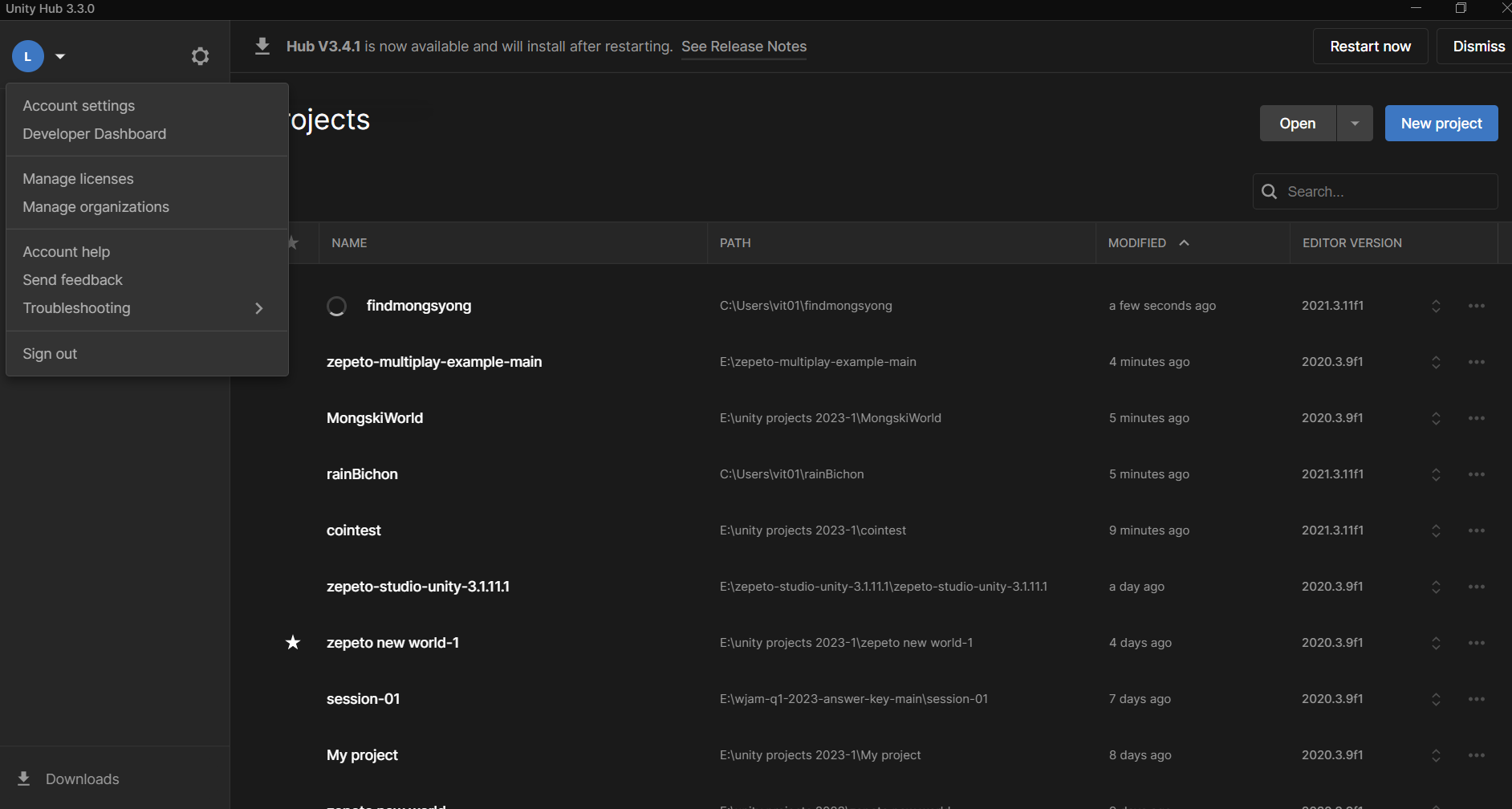The height and width of the screenshot is (809, 1512).
Task: Open more options for MongskiWorld
Action: point(1477,418)
